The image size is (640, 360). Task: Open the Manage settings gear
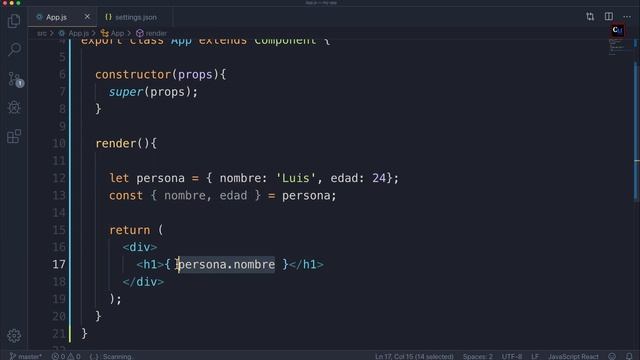click(14, 336)
